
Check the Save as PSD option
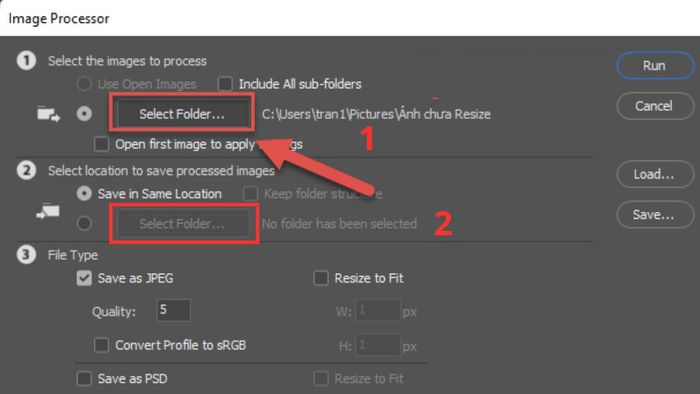click(x=84, y=378)
